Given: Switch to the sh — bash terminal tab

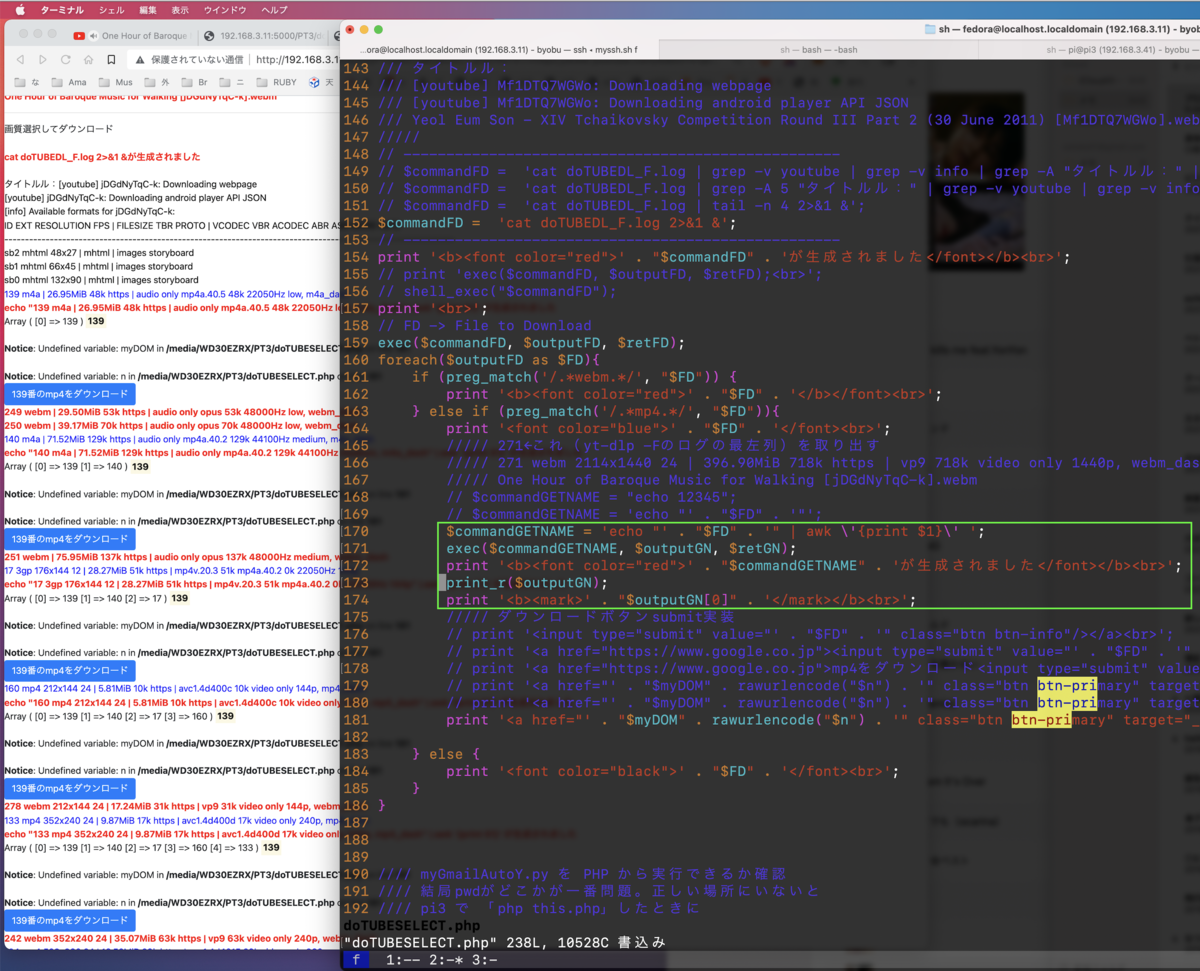Looking at the screenshot, I should pos(820,48).
